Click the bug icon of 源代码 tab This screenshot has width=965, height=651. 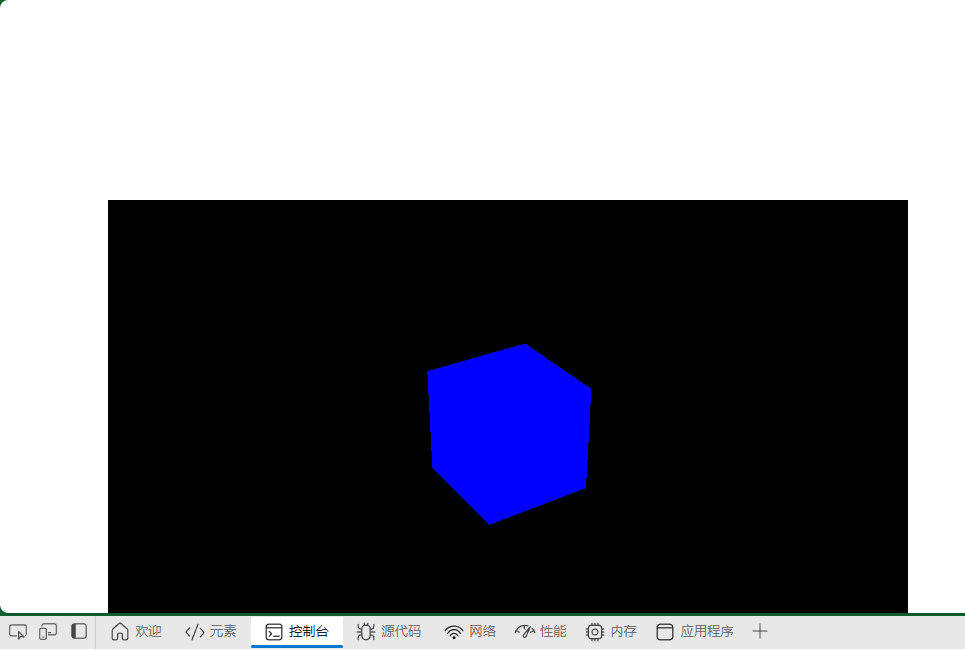(x=366, y=632)
